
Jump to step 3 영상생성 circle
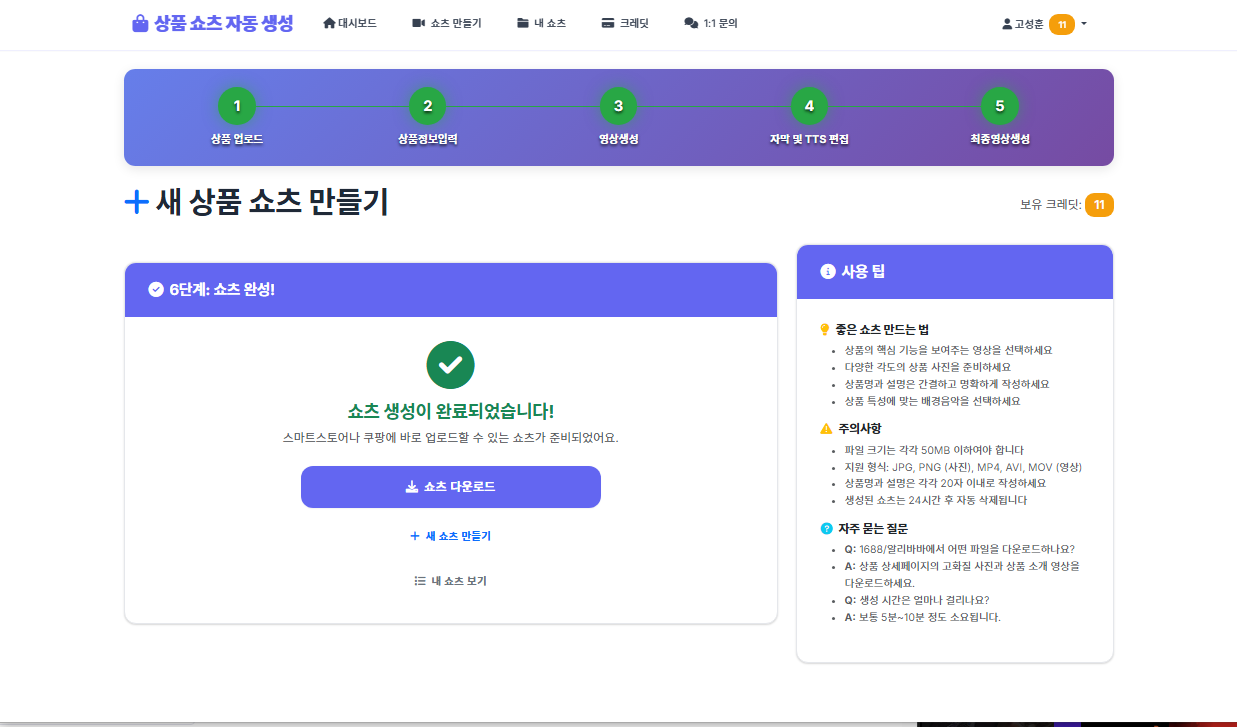click(x=618, y=106)
